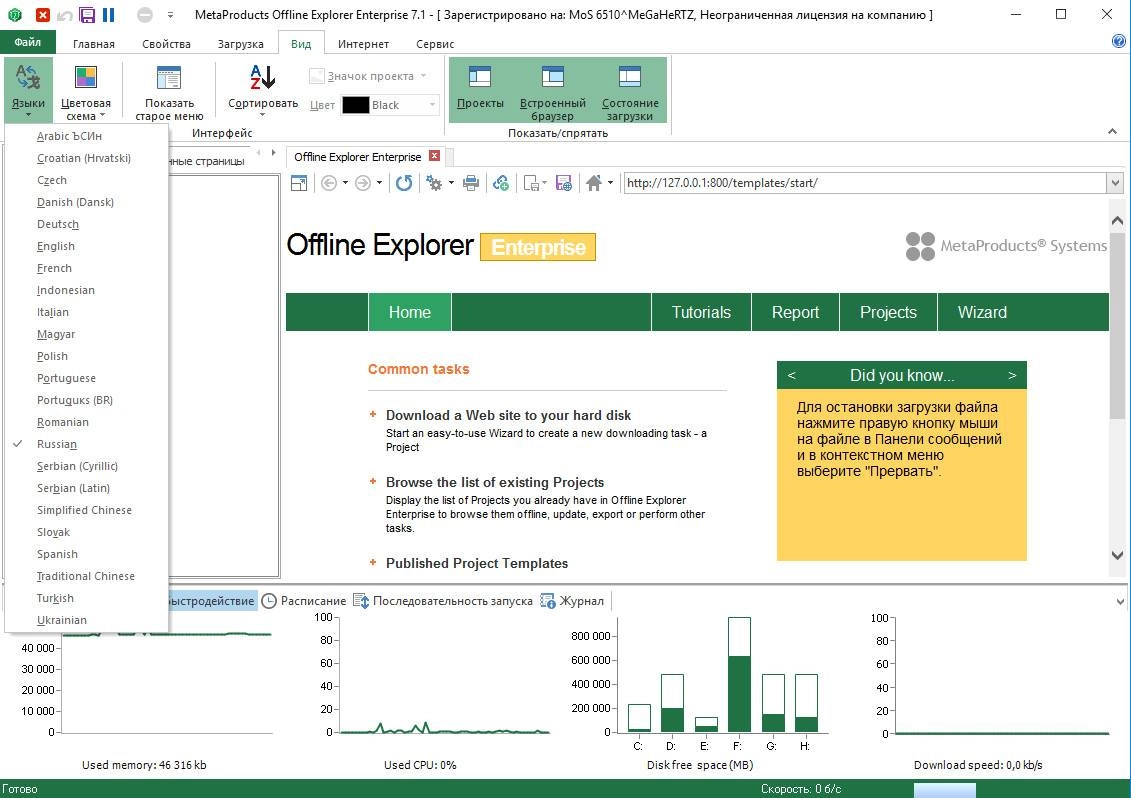Select Simplified Chinese language
This screenshot has width=1131, height=798.
(x=87, y=510)
